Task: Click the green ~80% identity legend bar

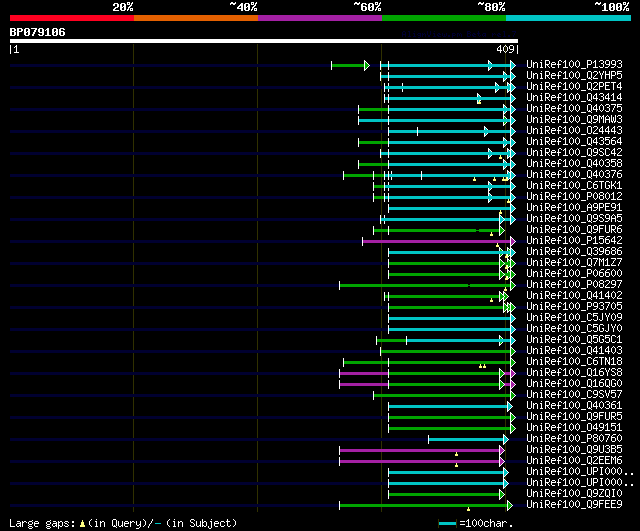Action: [x=444, y=18]
